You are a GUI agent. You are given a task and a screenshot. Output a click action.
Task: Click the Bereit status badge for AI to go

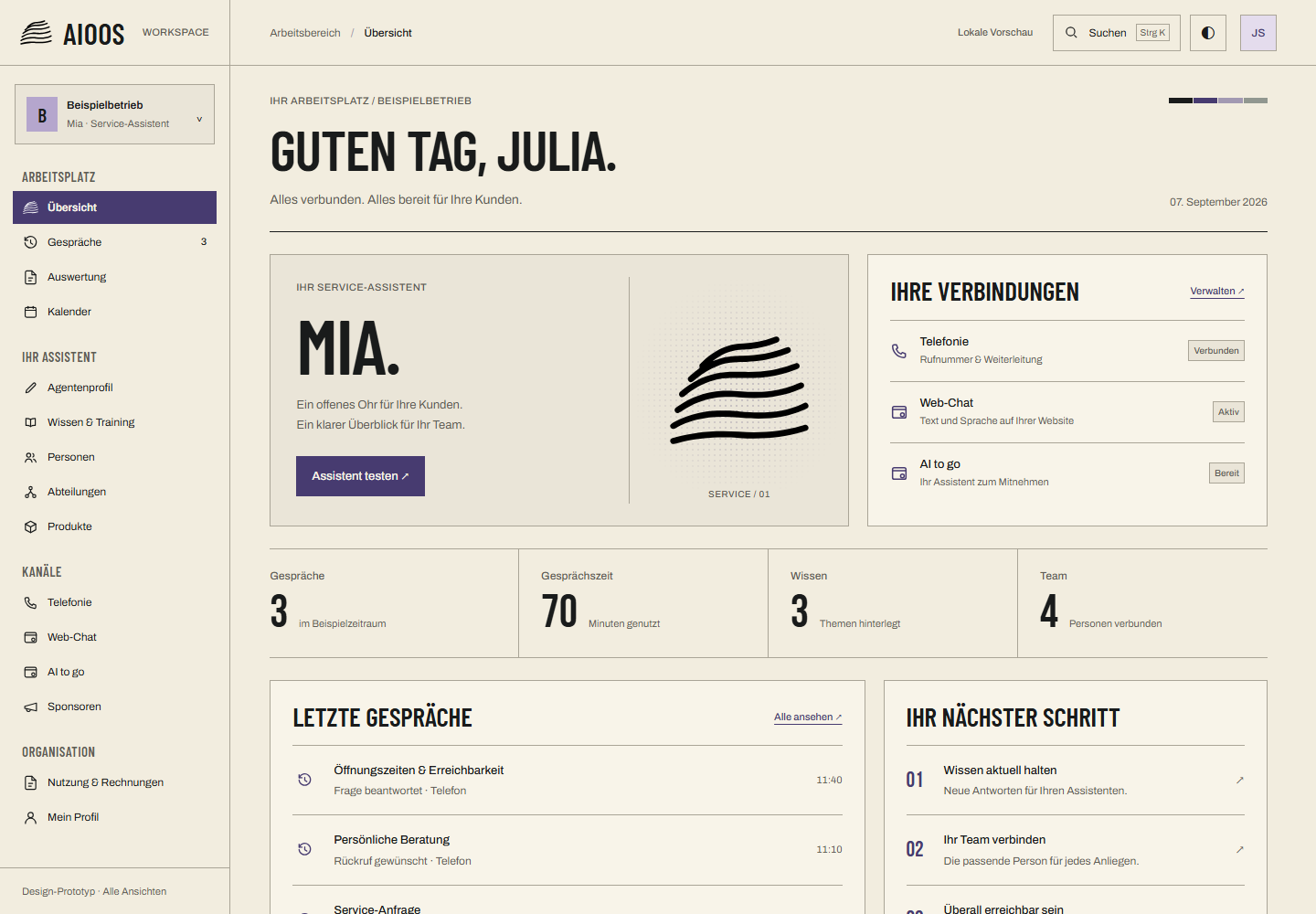pyautogui.click(x=1226, y=473)
